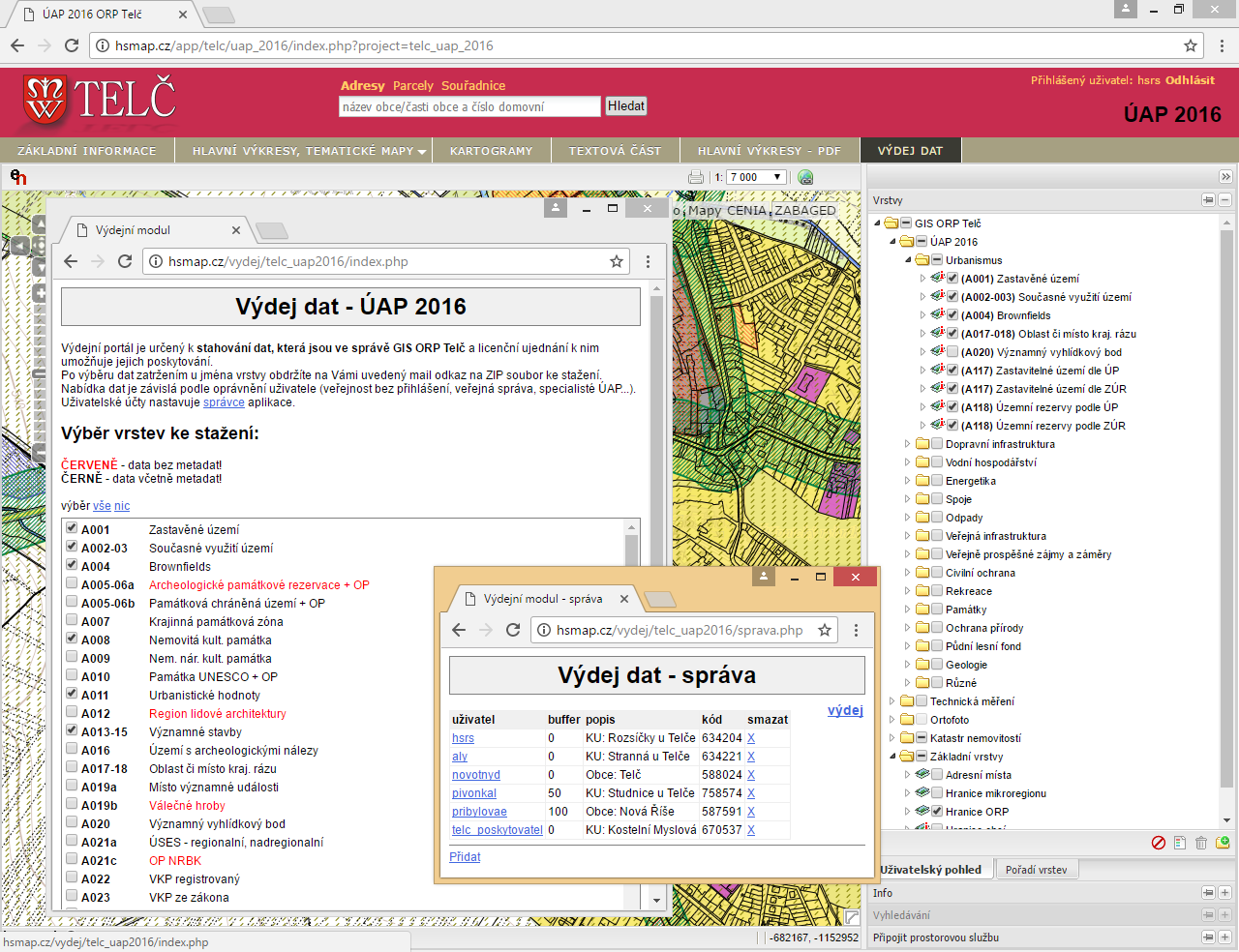Open ZÁKLADNÍ INFORMACE menu item
Image resolution: width=1239 pixels, height=952 pixels.
(x=87, y=151)
